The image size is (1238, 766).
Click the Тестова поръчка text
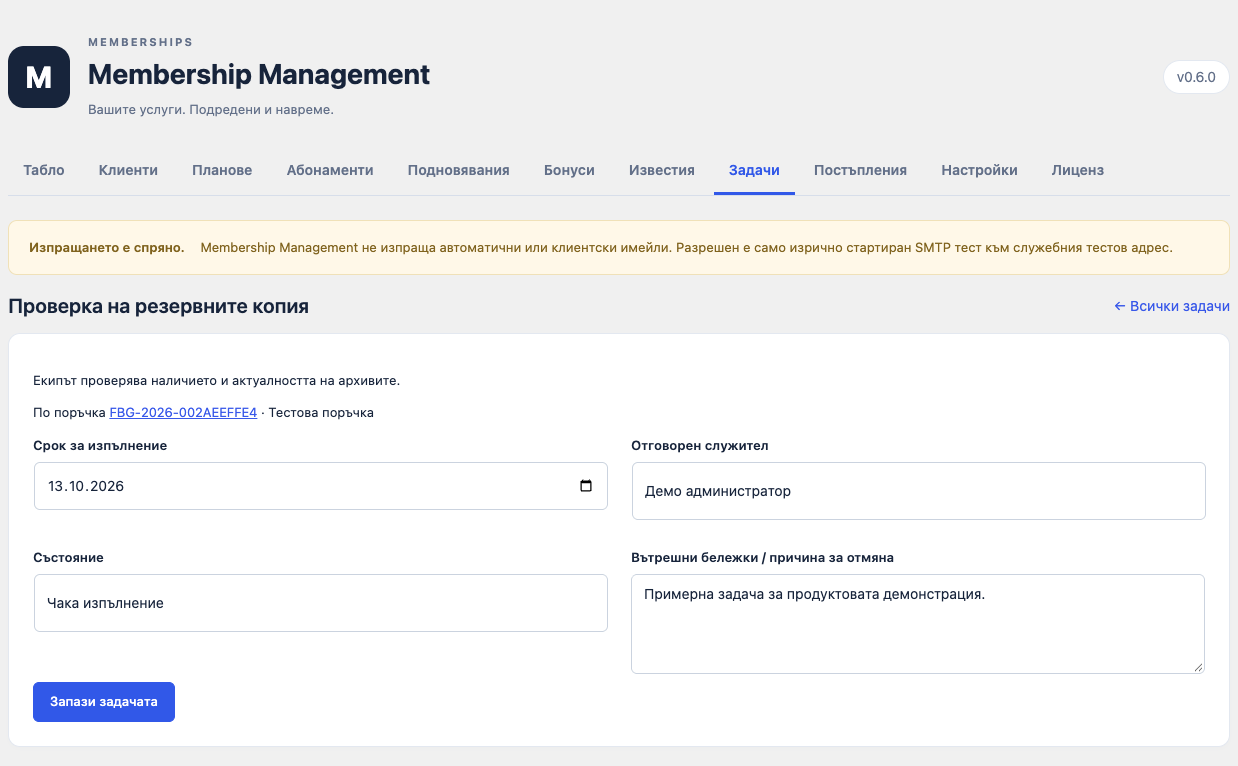pos(321,412)
